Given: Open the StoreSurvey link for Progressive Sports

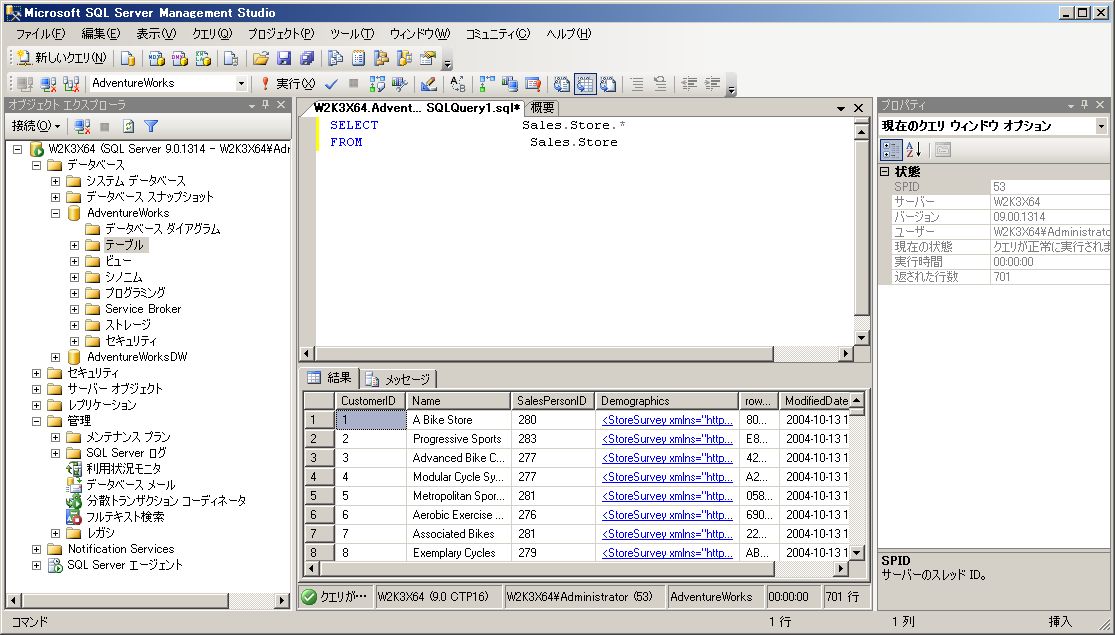Looking at the screenshot, I should (667, 439).
